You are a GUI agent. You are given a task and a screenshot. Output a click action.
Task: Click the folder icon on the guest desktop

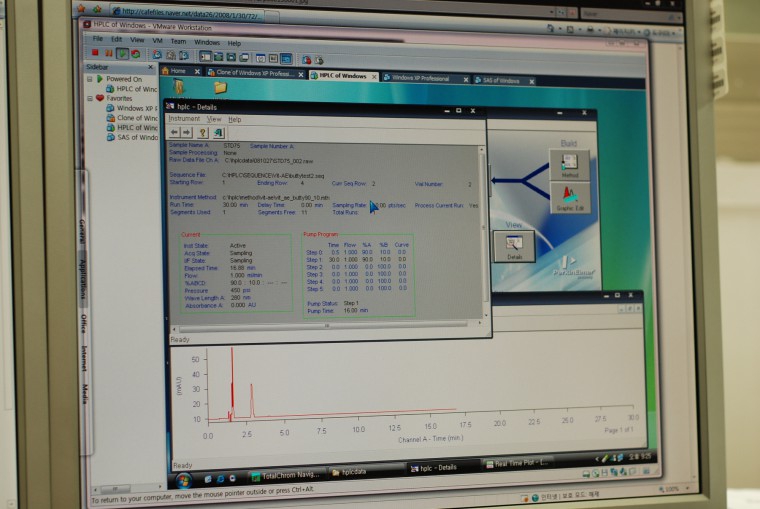(220, 87)
